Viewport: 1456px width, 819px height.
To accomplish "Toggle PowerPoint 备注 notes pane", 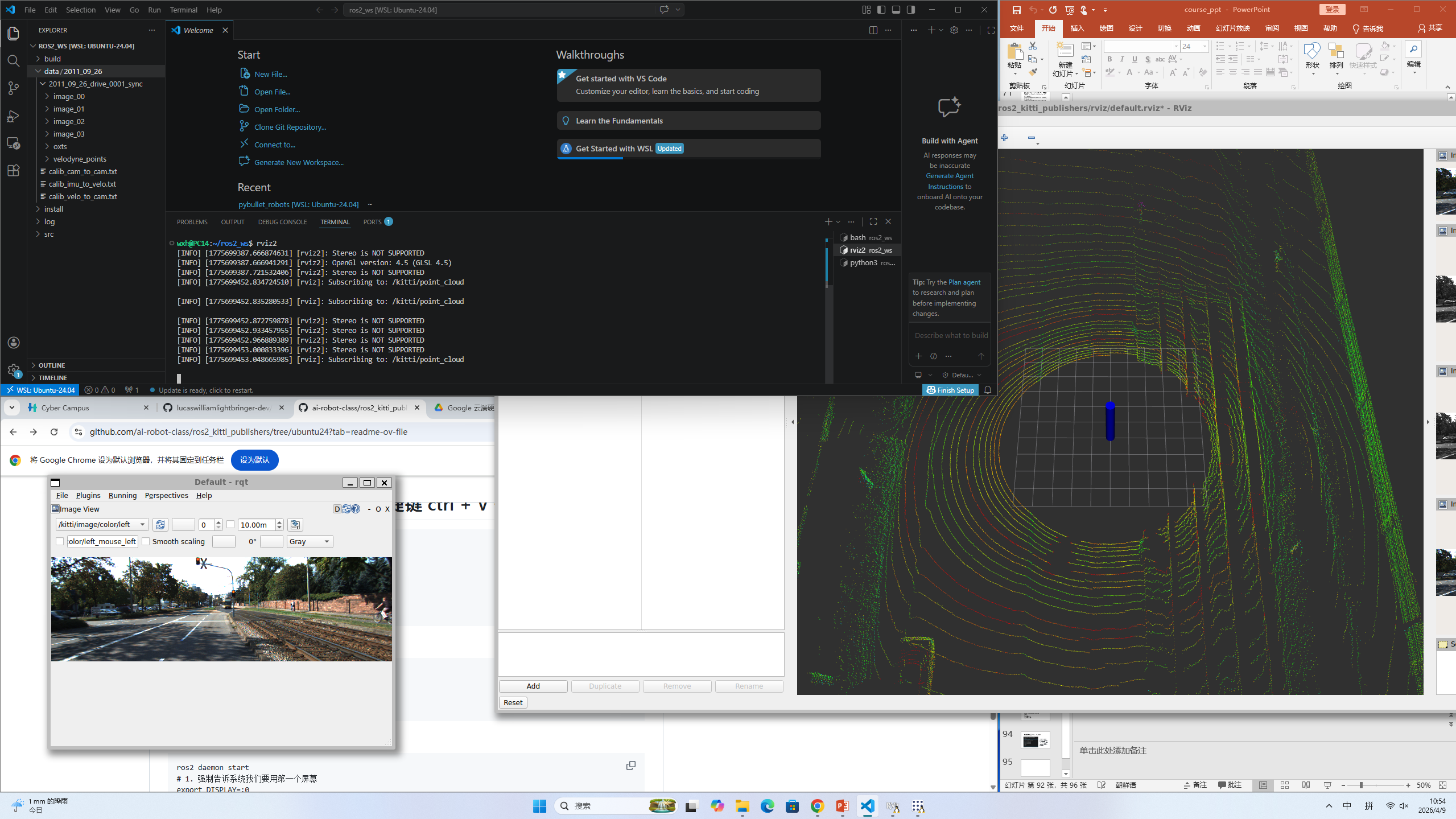I will 1195,785.
